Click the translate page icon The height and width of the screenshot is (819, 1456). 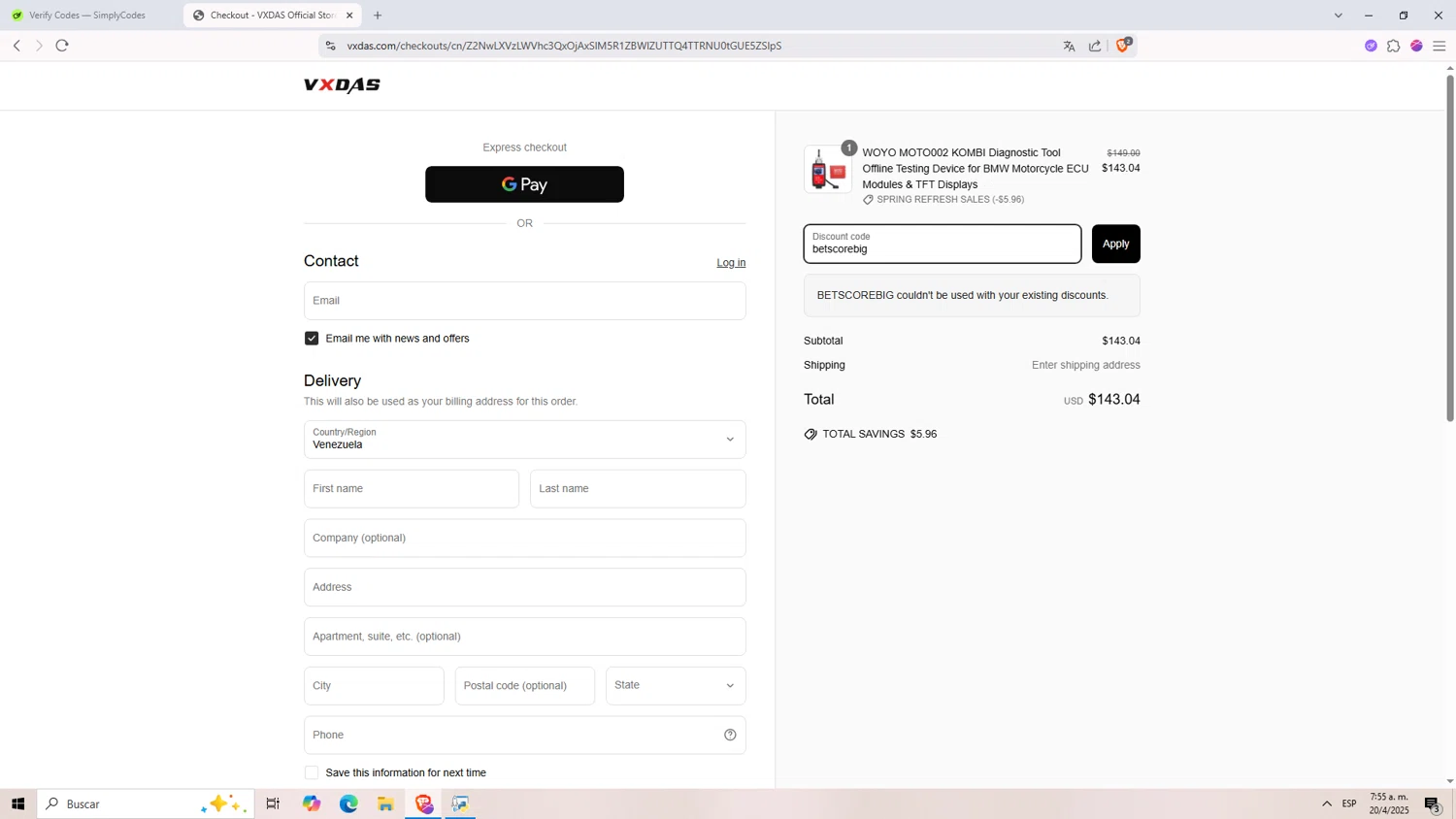[x=1069, y=46]
